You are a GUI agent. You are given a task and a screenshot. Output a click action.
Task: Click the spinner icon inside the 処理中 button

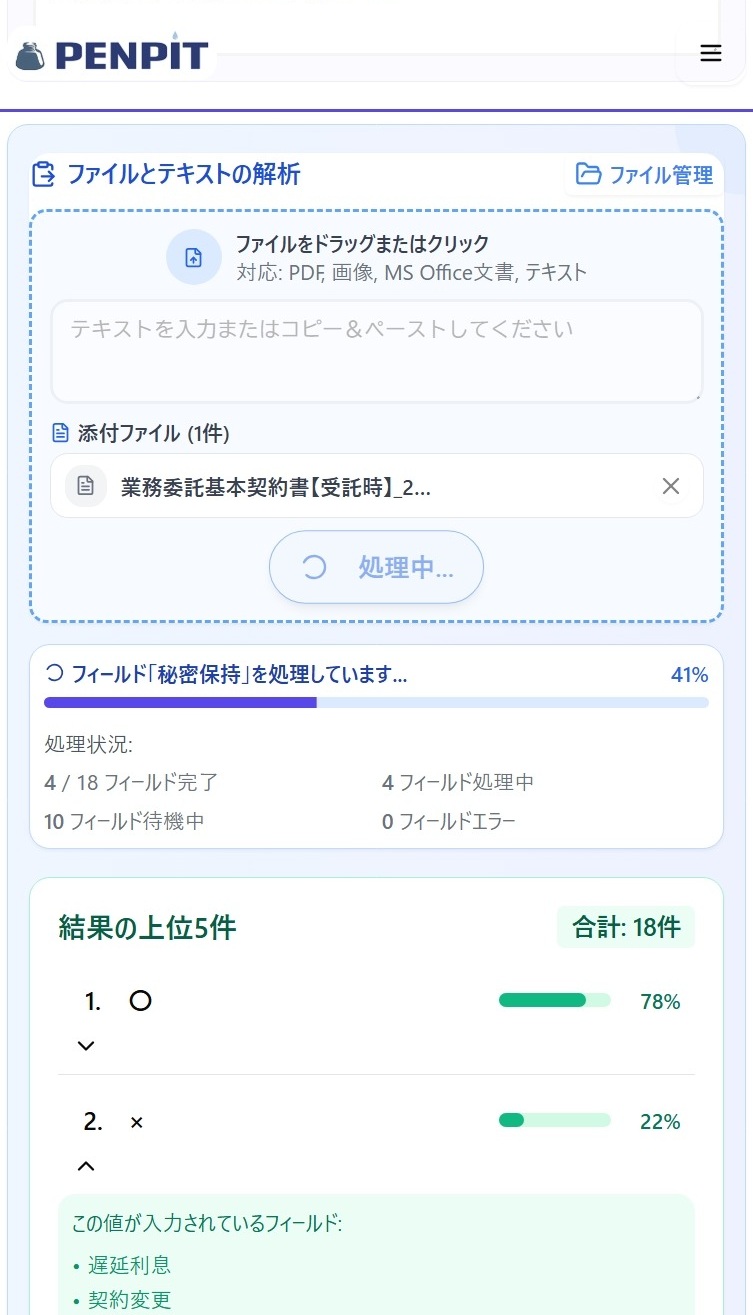point(314,566)
